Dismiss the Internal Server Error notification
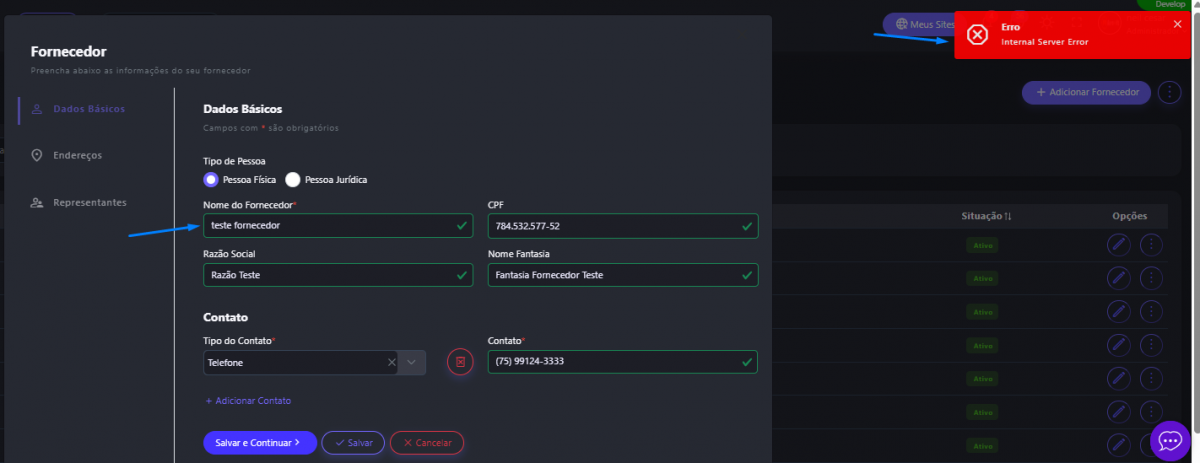Image resolution: width=1200 pixels, height=463 pixels. click(x=1177, y=24)
